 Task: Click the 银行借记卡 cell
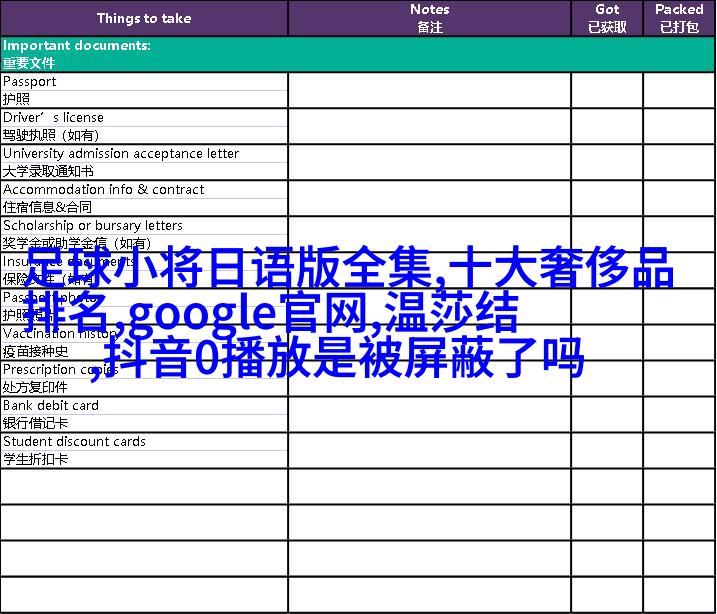click(144, 424)
